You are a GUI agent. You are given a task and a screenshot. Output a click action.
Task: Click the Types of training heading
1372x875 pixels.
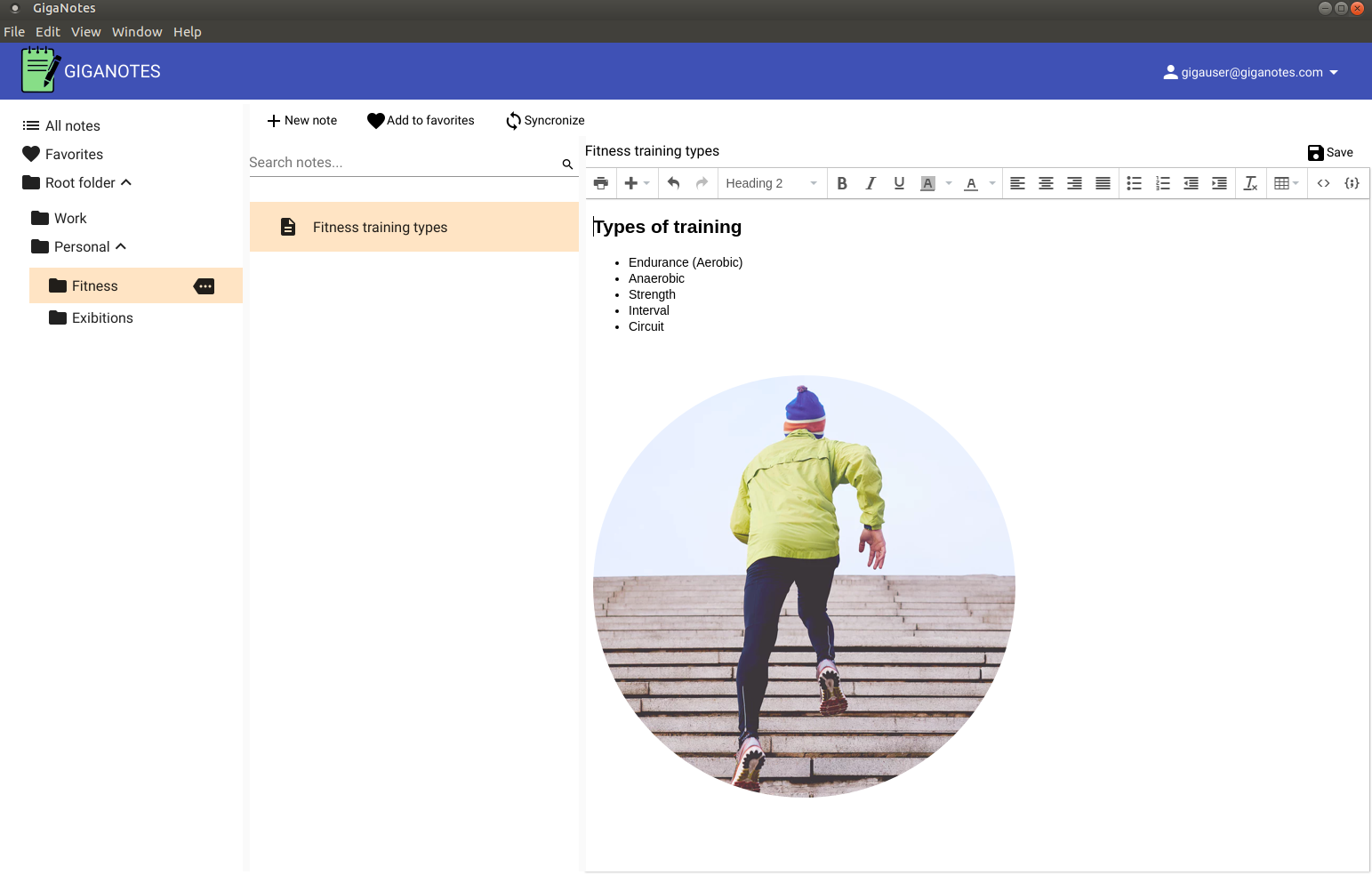point(667,227)
